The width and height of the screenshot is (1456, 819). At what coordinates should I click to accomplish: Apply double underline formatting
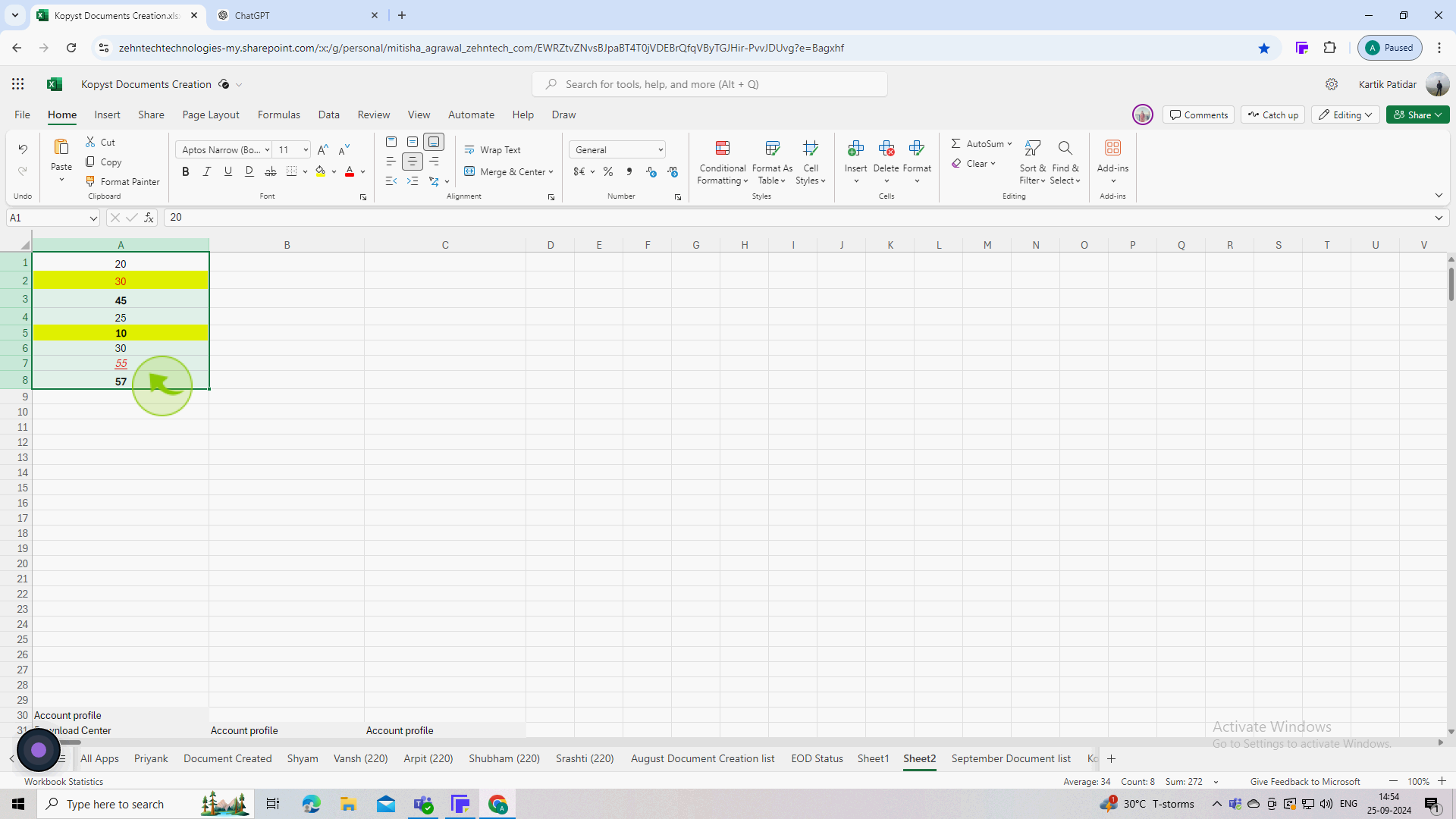(249, 172)
